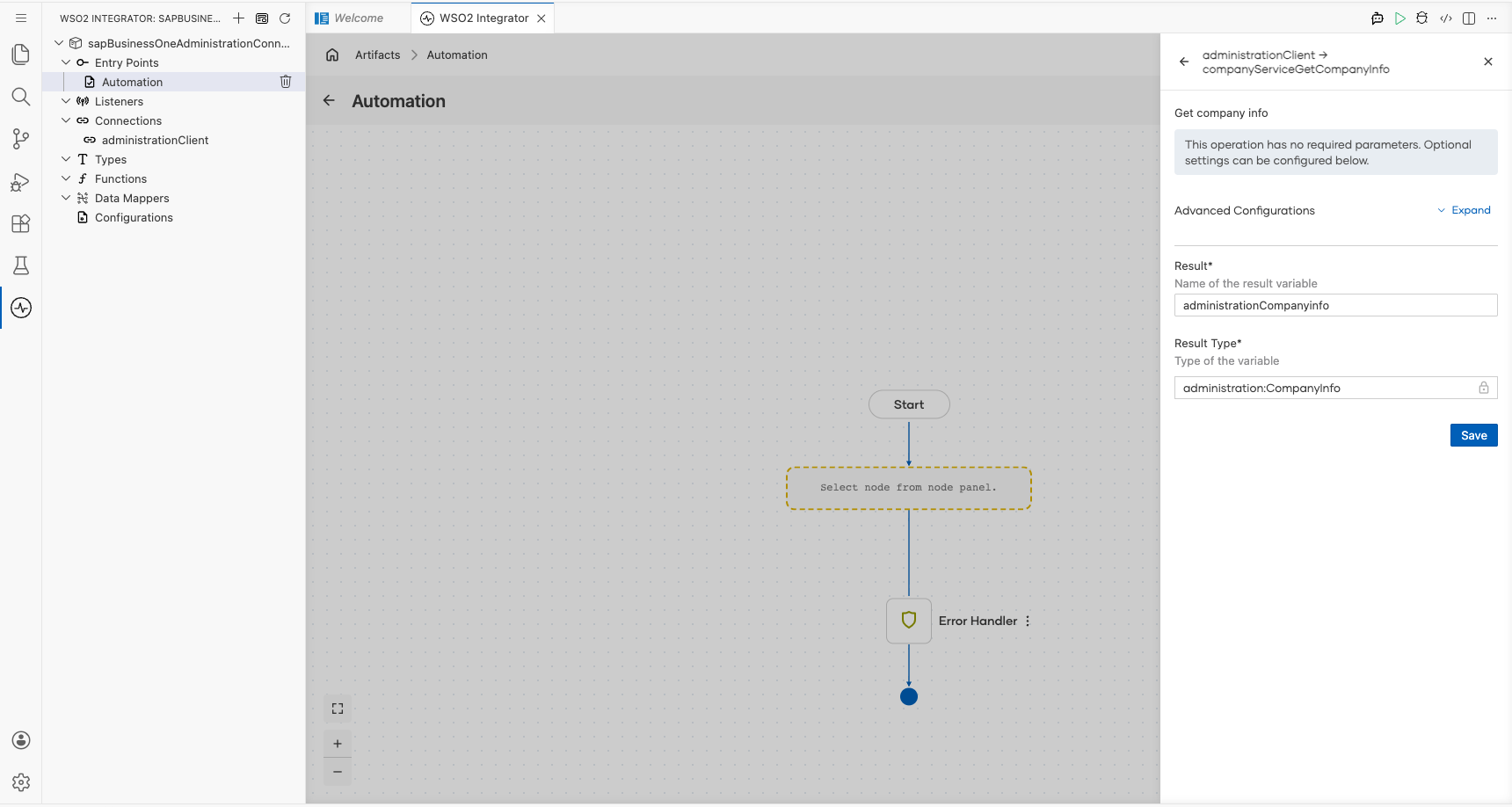Open Configurations in the project tree

134,217
